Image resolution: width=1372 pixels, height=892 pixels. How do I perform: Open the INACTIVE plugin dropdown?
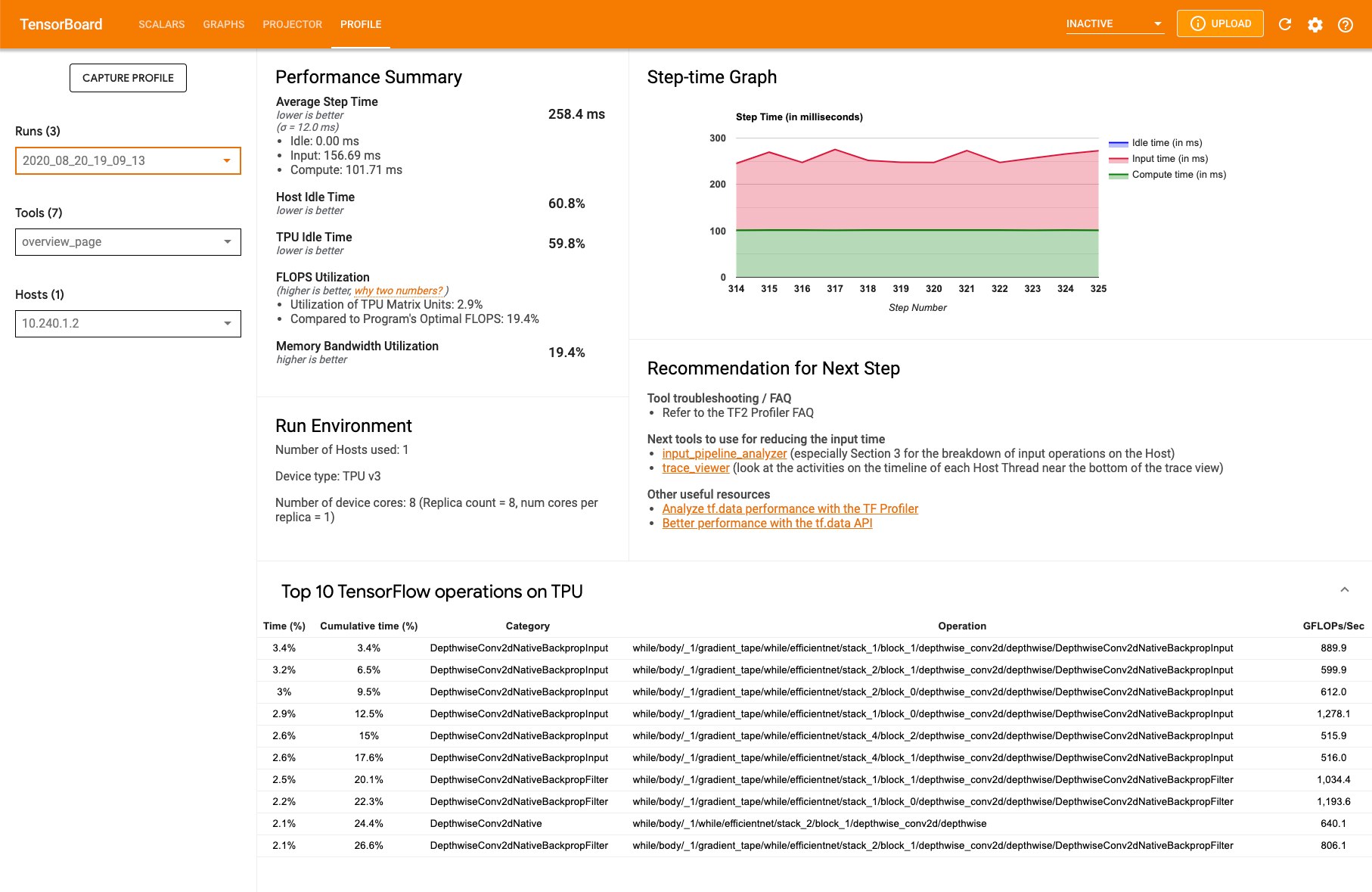point(1115,23)
